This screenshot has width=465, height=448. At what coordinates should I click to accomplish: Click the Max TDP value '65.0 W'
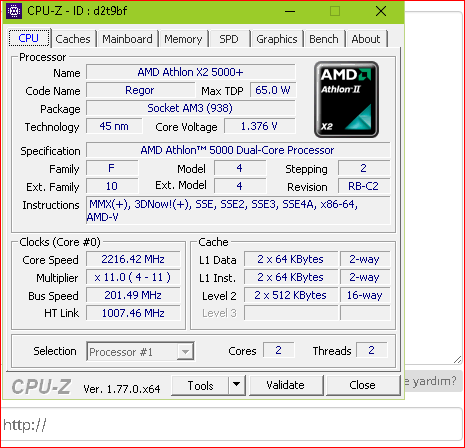pyautogui.click(x=273, y=90)
